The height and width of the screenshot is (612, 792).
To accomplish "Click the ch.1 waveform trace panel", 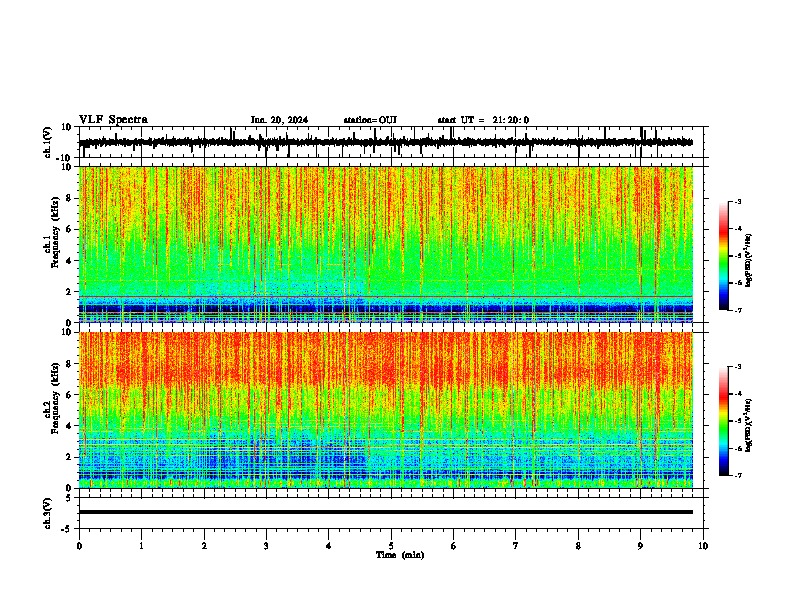I will [x=391, y=142].
